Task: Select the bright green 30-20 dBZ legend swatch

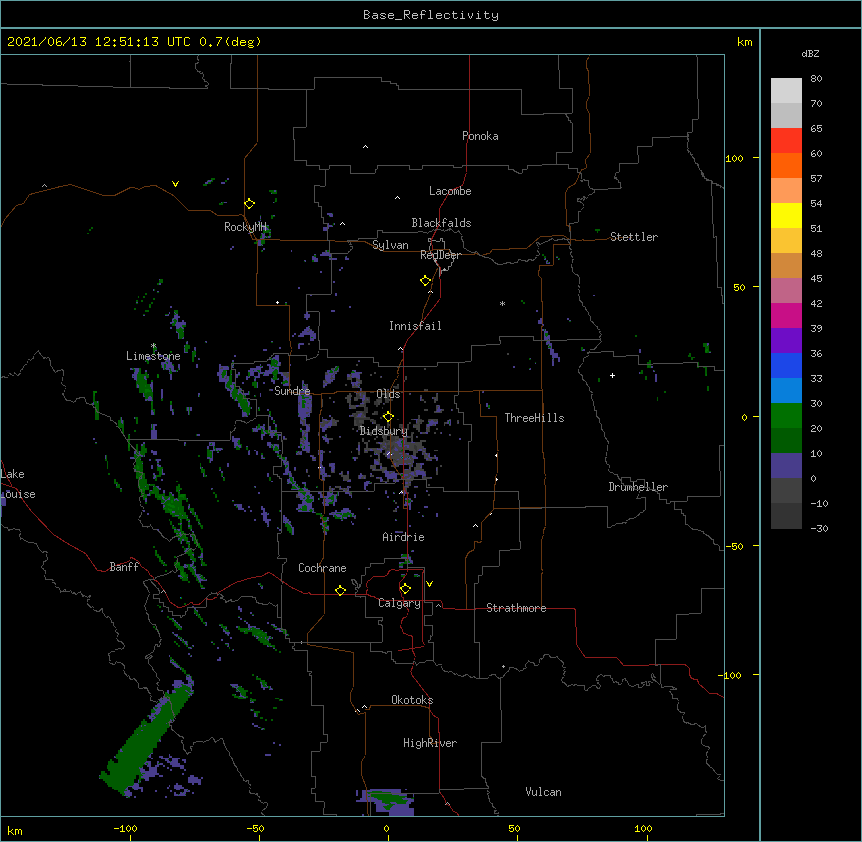Action: [x=786, y=416]
